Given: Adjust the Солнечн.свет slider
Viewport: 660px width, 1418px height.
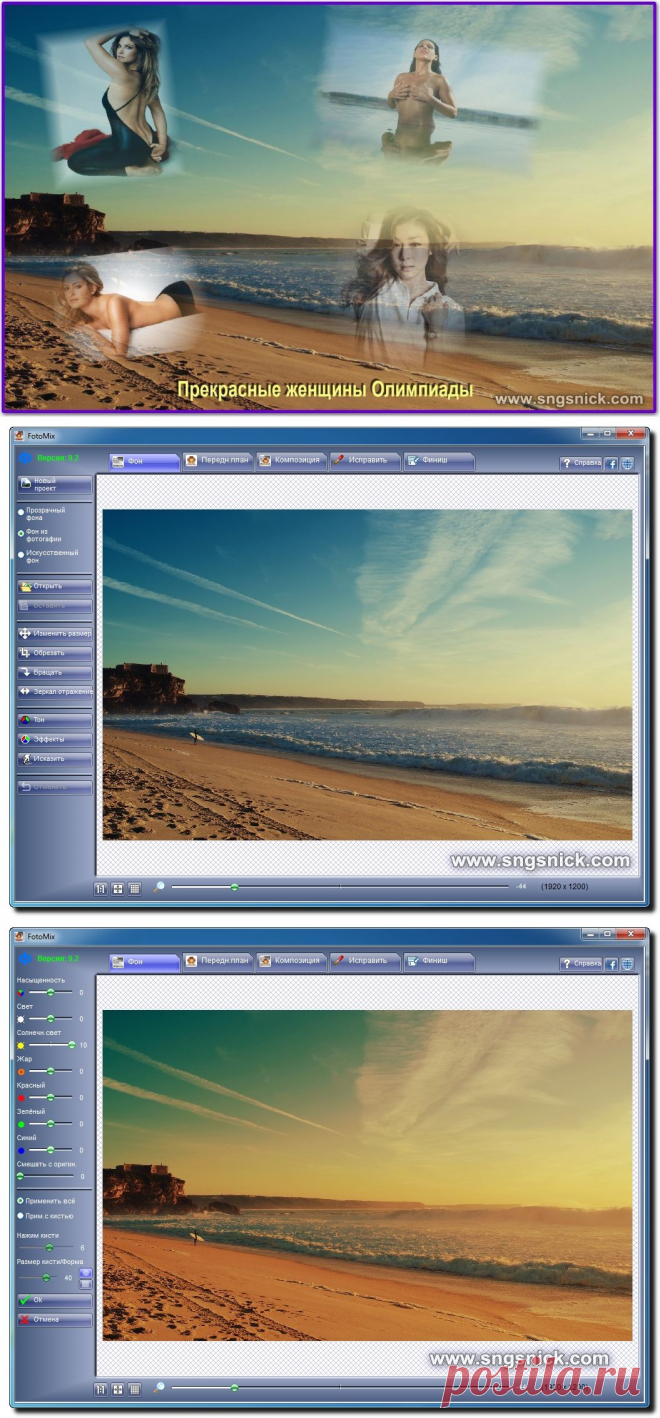Looking at the screenshot, I should 50,1044.
